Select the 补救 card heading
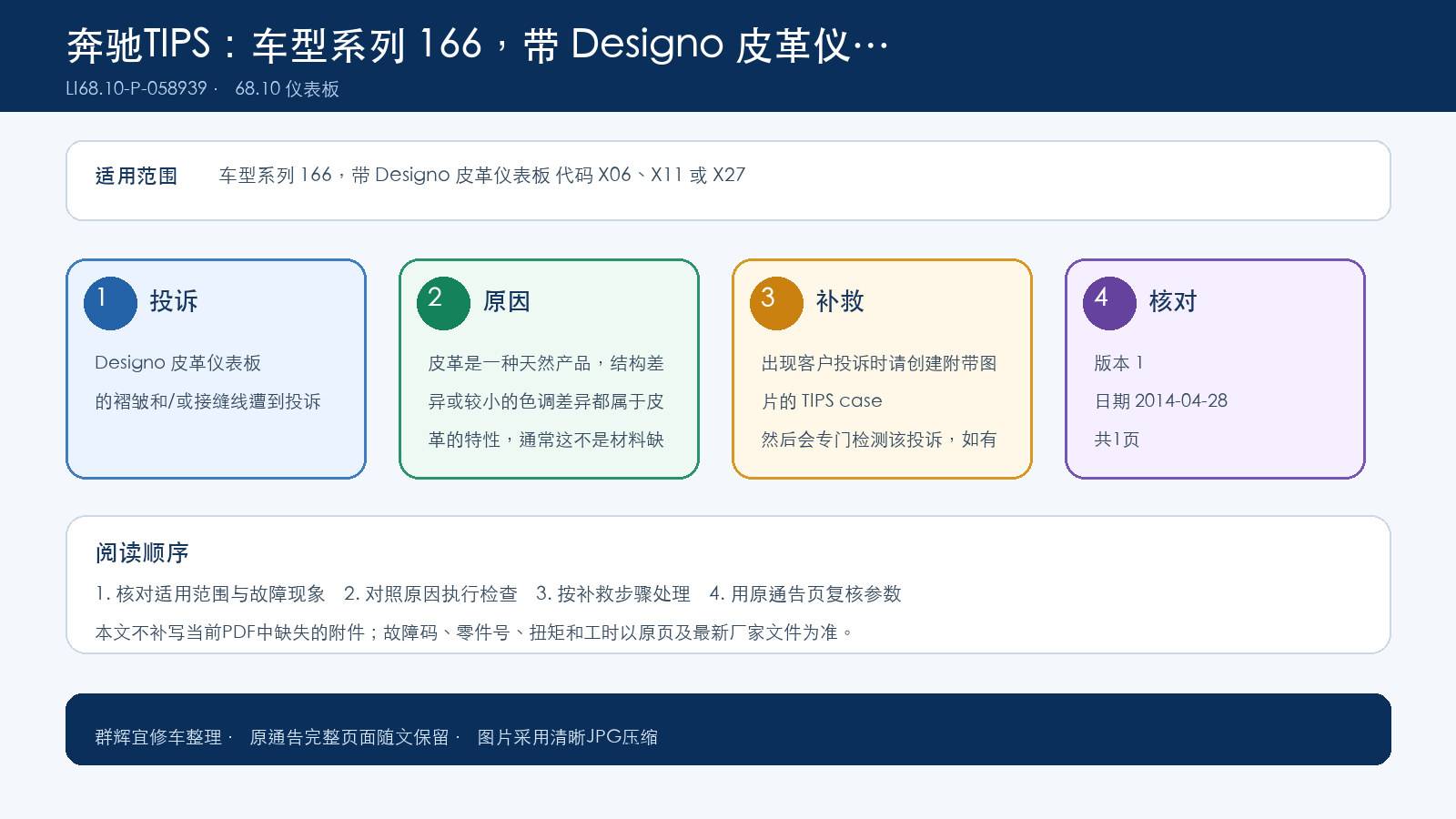The image size is (1456, 819). [840, 301]
